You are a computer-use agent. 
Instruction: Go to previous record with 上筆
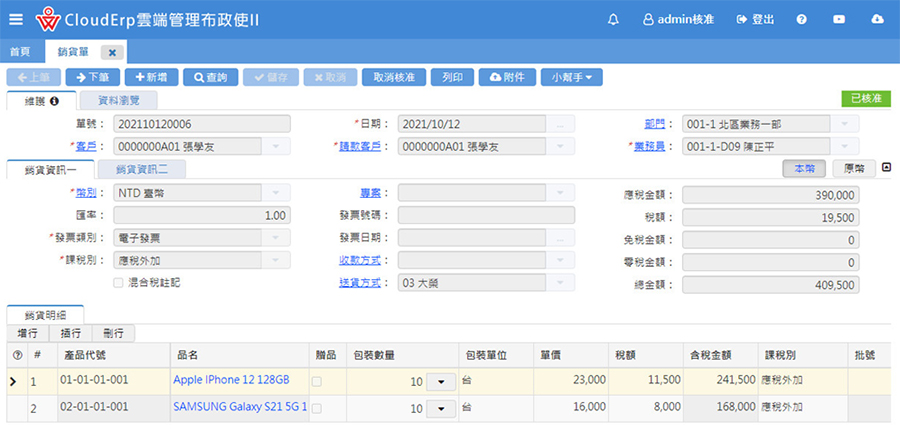point(33,77)
